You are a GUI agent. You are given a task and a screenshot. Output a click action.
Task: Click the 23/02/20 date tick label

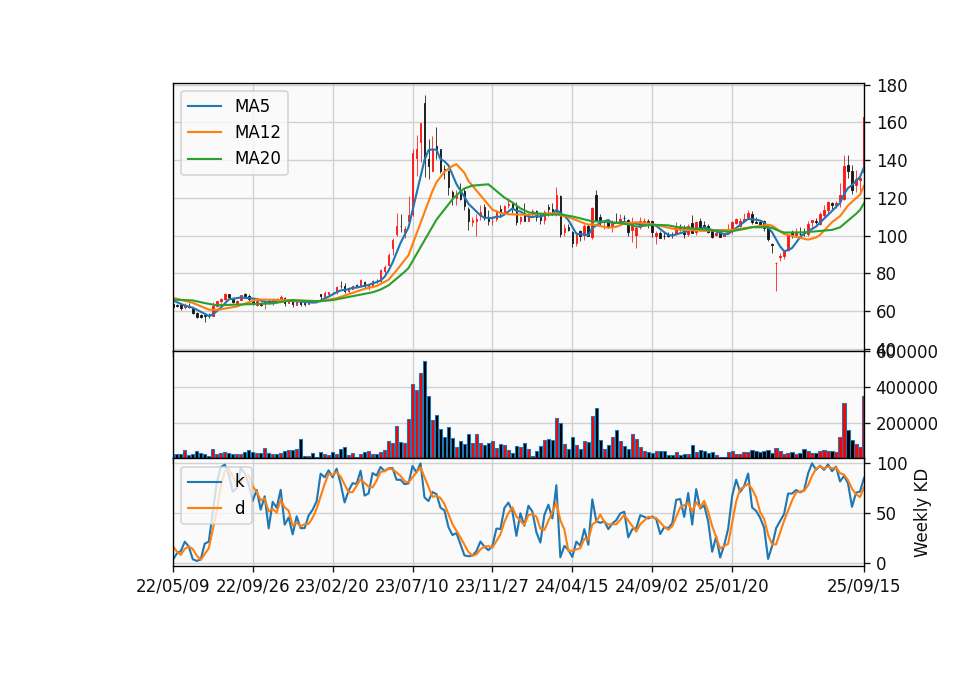pyautogui.click(x=332, y=586)
